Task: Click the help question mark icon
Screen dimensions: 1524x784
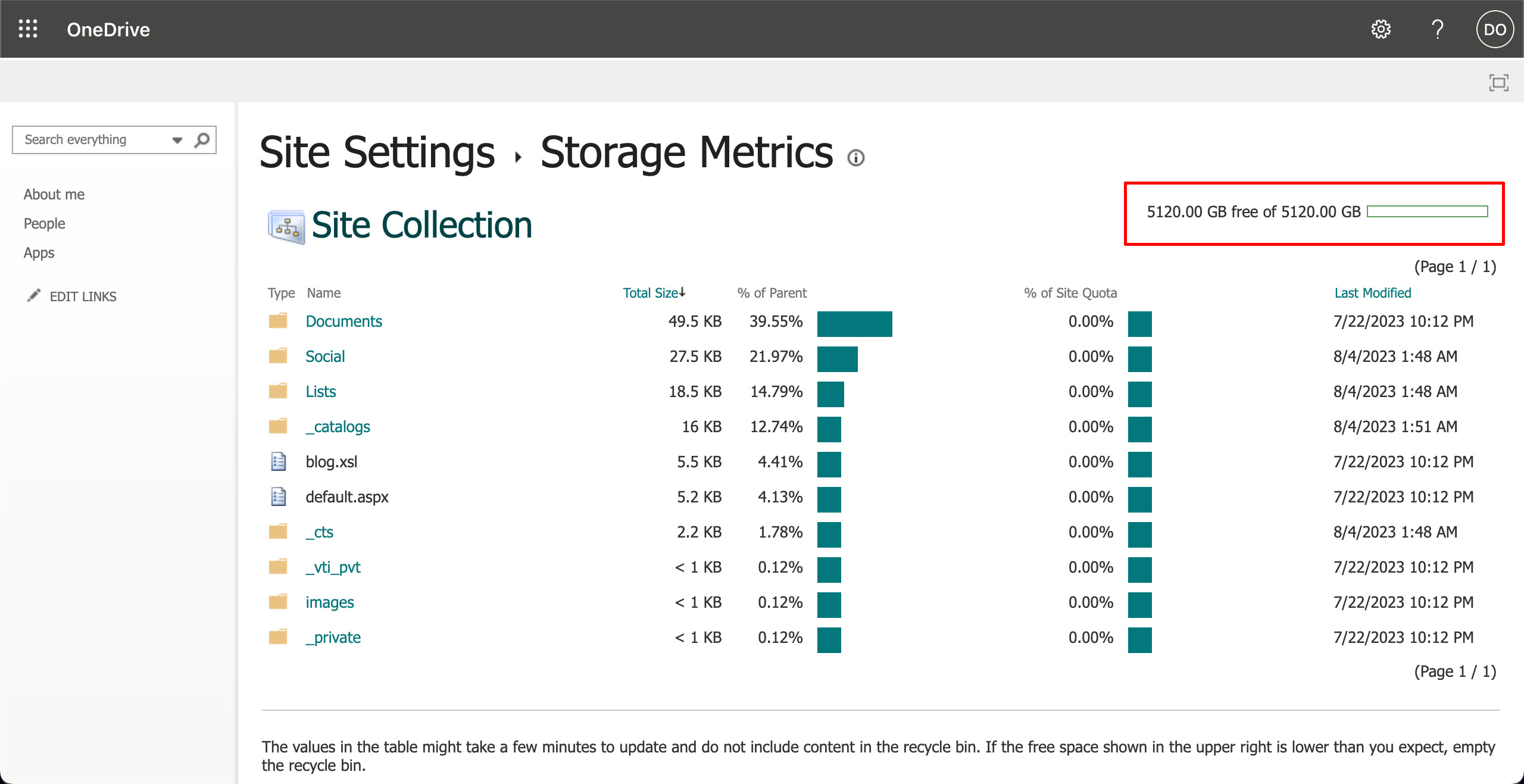Action: click(1437, 29)
